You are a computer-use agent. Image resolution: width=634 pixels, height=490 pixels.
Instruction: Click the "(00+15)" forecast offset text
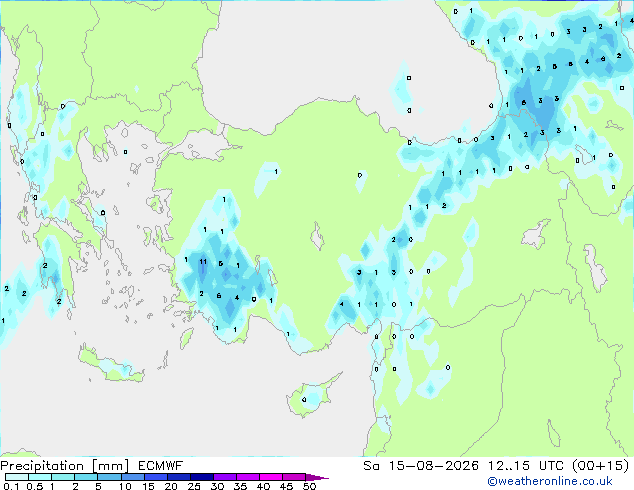pyautogui.click(x=601, y=466)
